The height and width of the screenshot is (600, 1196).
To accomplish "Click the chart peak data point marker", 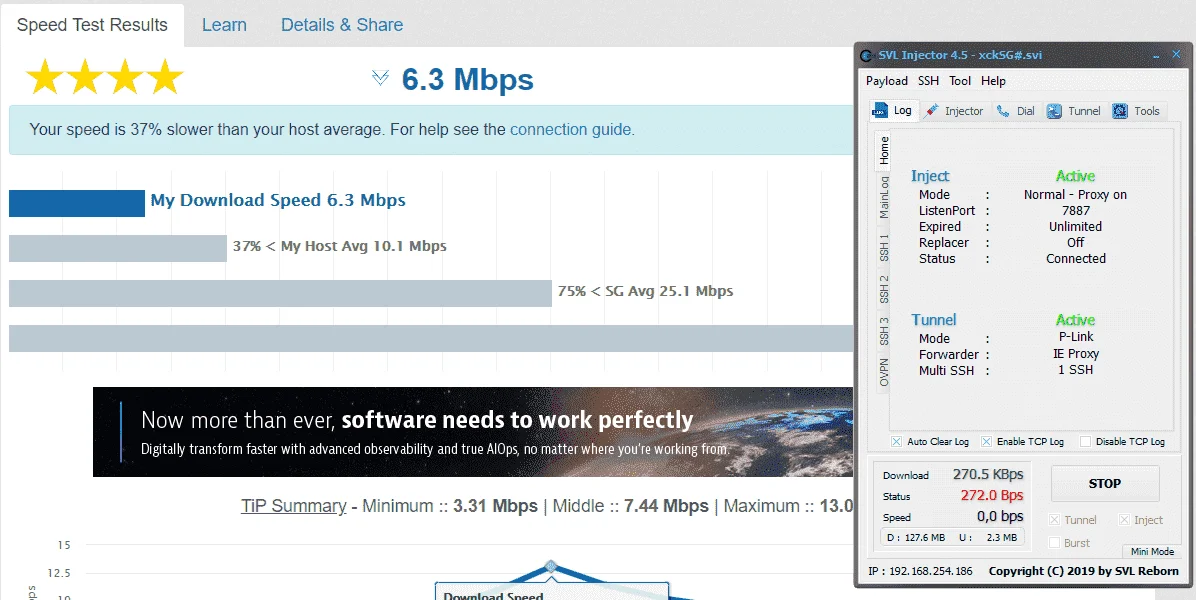I will point(550,566).
